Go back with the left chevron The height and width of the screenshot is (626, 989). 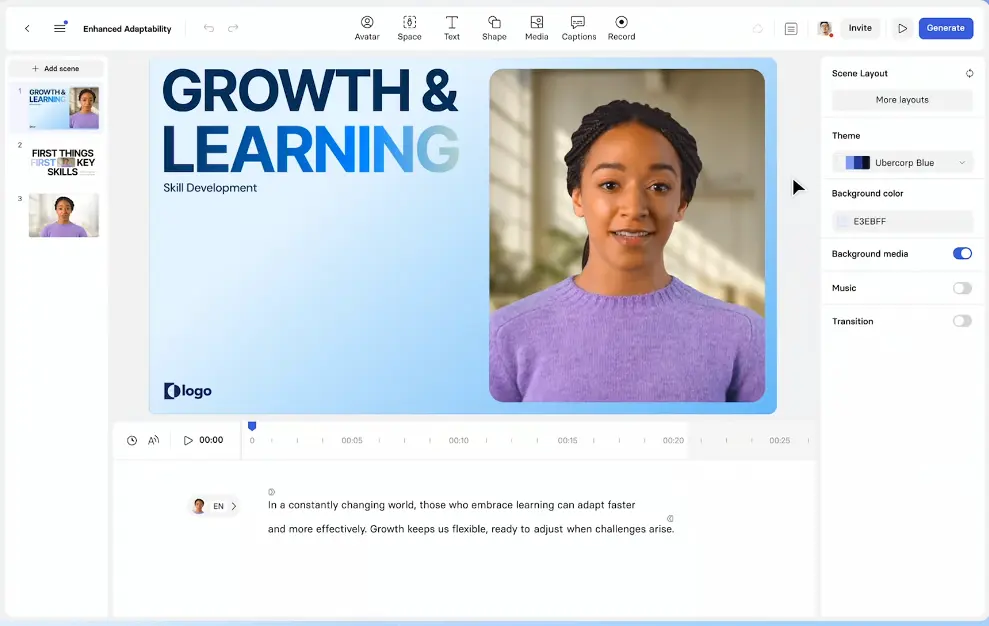(x=27, y=29)
